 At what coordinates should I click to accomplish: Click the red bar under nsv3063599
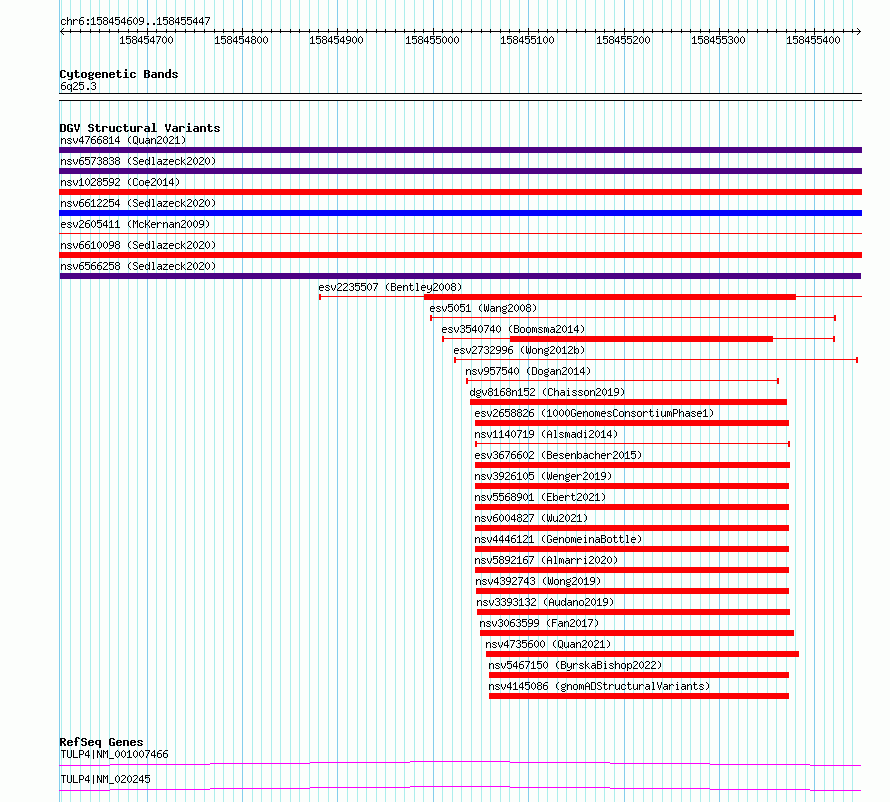point(637,633)
